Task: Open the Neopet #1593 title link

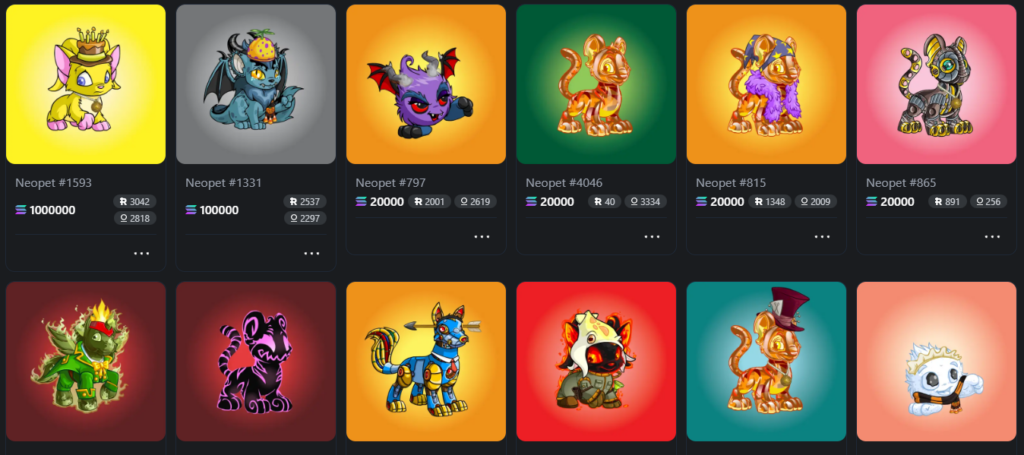Action: [x=54, y=183]
